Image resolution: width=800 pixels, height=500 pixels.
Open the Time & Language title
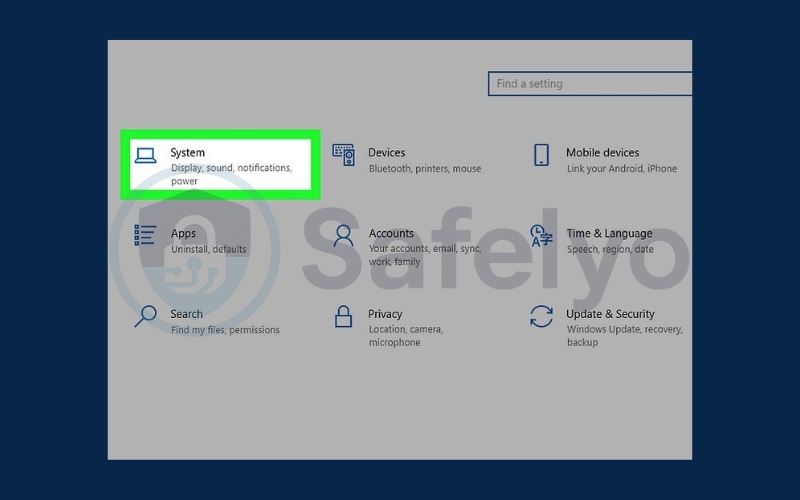(609, 234)
